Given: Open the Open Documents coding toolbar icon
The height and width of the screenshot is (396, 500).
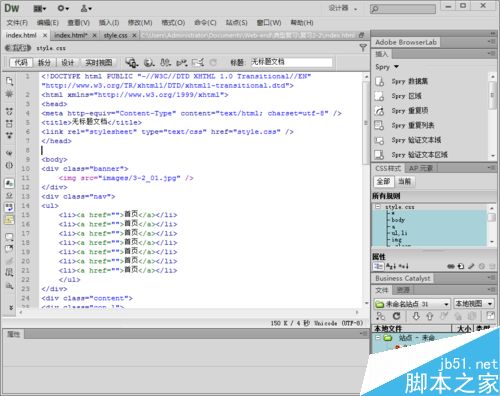Looking at the screenshot, I should tap(9, 81).
